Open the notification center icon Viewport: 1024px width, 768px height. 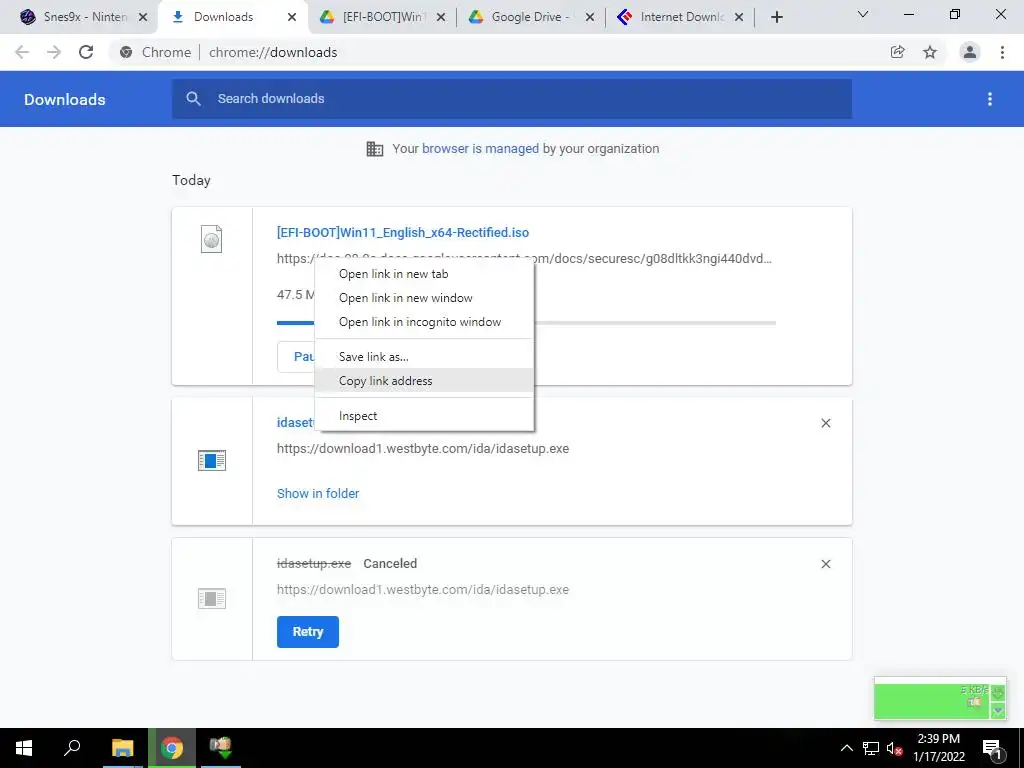992,748
